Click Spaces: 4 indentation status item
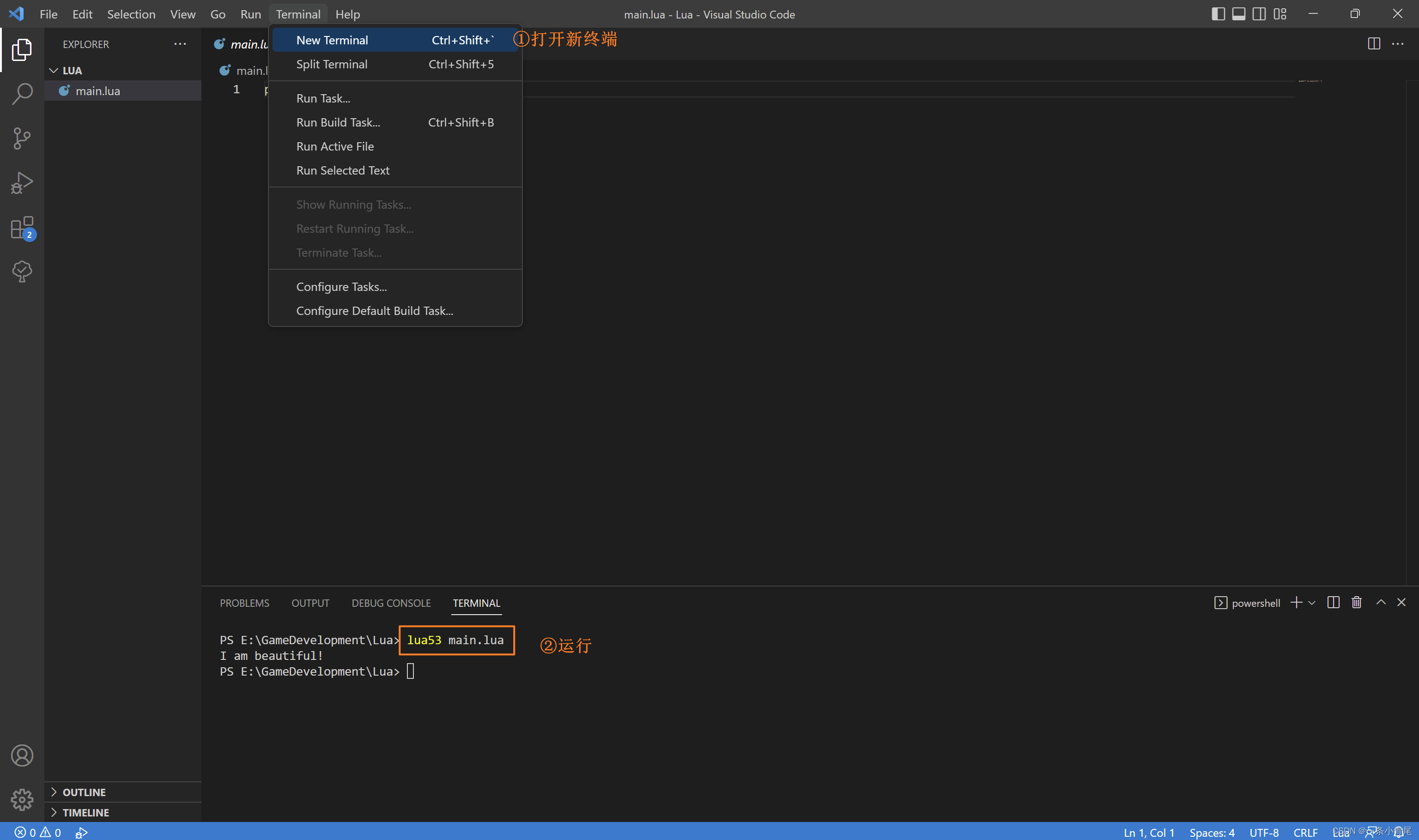The height and width of the screenshot is (840, 1419). coord(1211,832)
